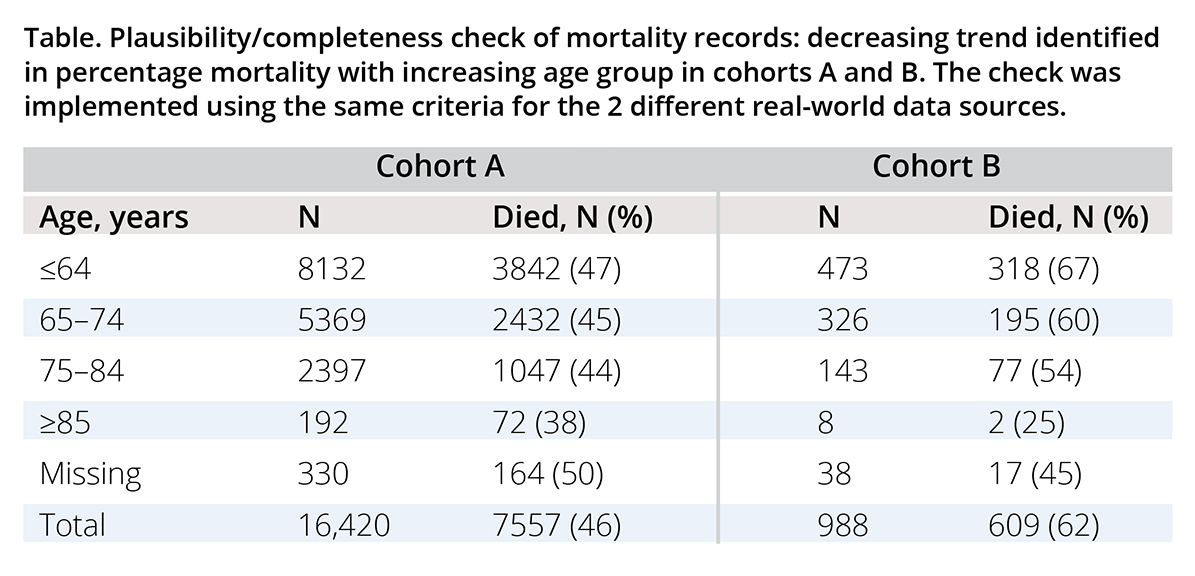Image resolution: width=1195 pixels, height=576 pixels.
Task: Select the Missing row label
Action: pyautogui.click(x=90, y=473)
